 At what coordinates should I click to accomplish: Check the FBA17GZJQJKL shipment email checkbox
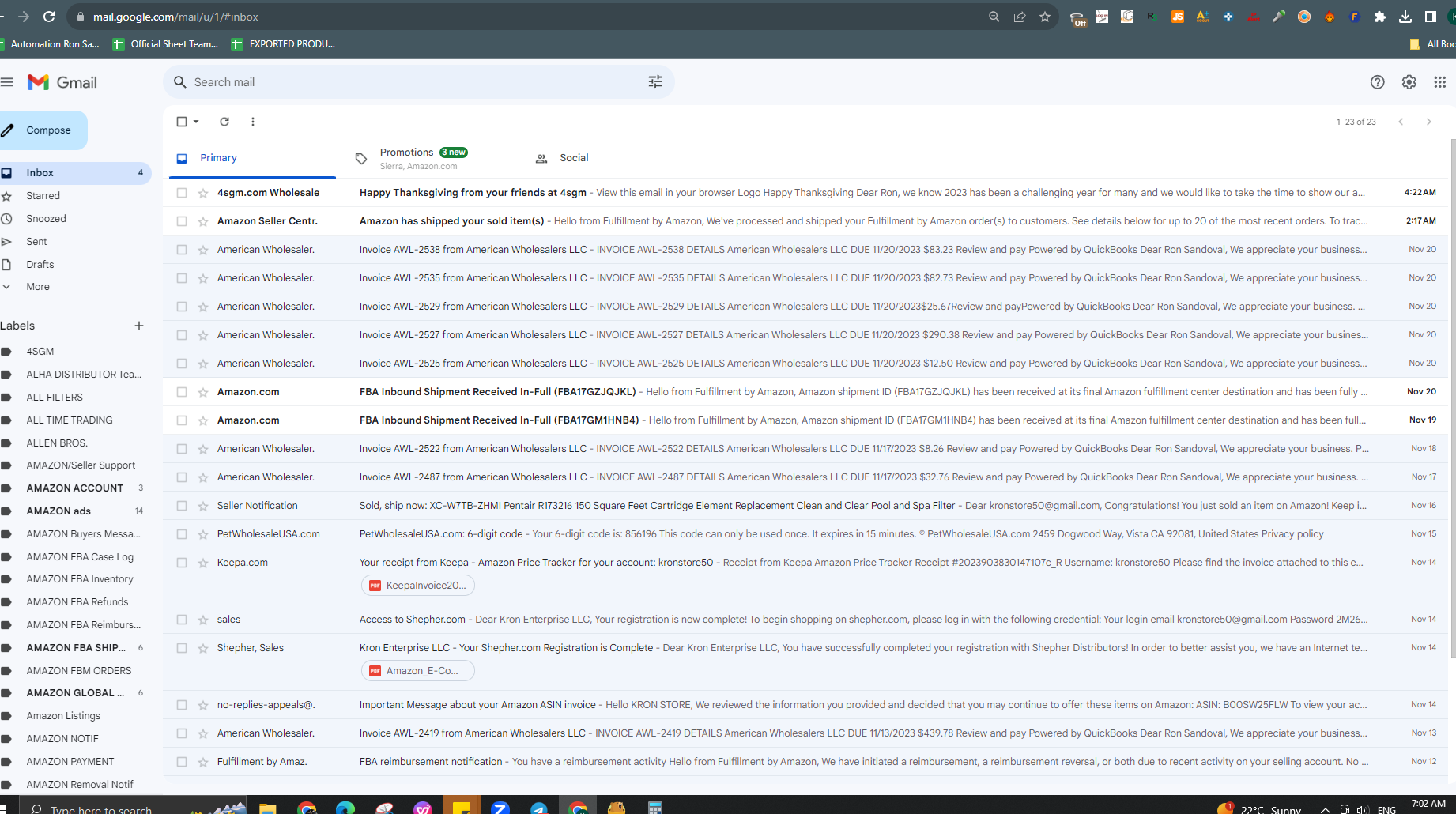(182, 392)
